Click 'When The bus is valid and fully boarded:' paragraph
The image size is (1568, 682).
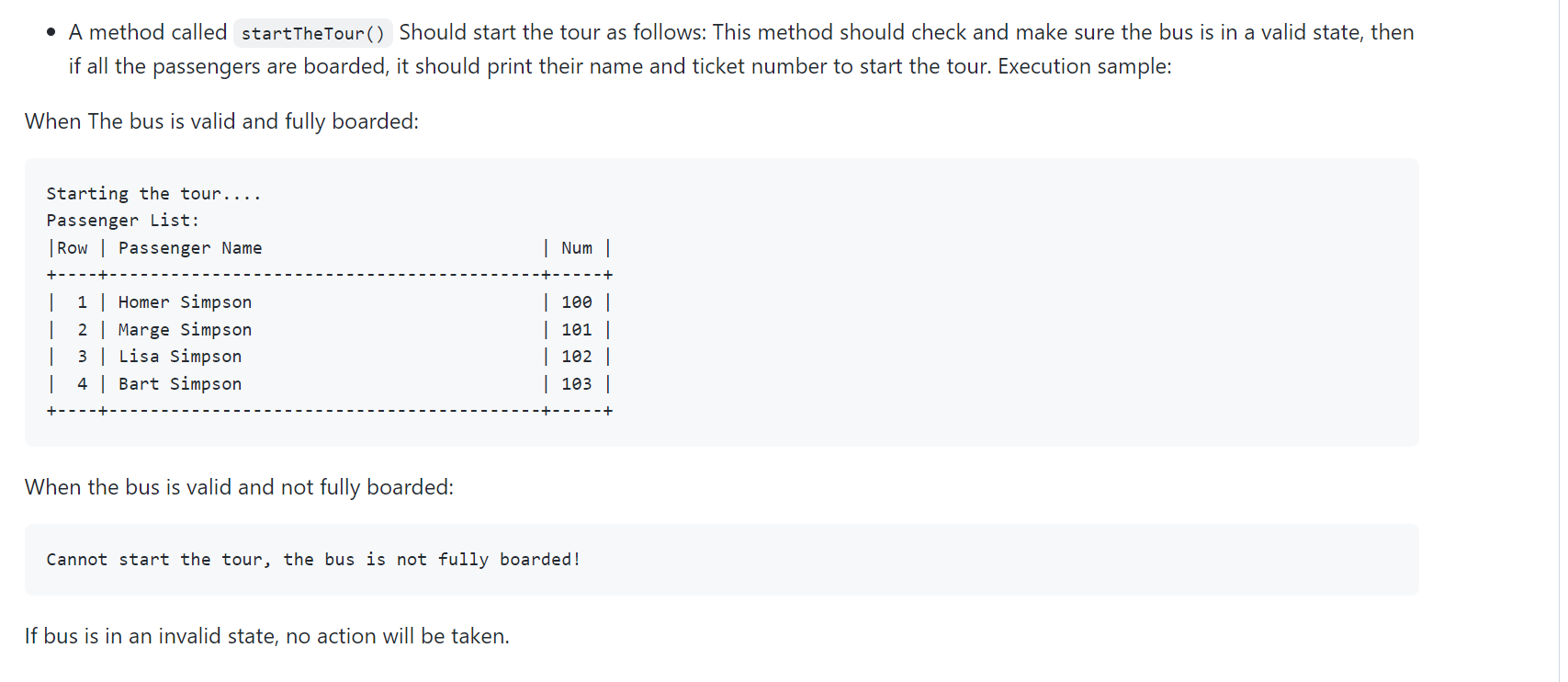(x=221, y=121)
